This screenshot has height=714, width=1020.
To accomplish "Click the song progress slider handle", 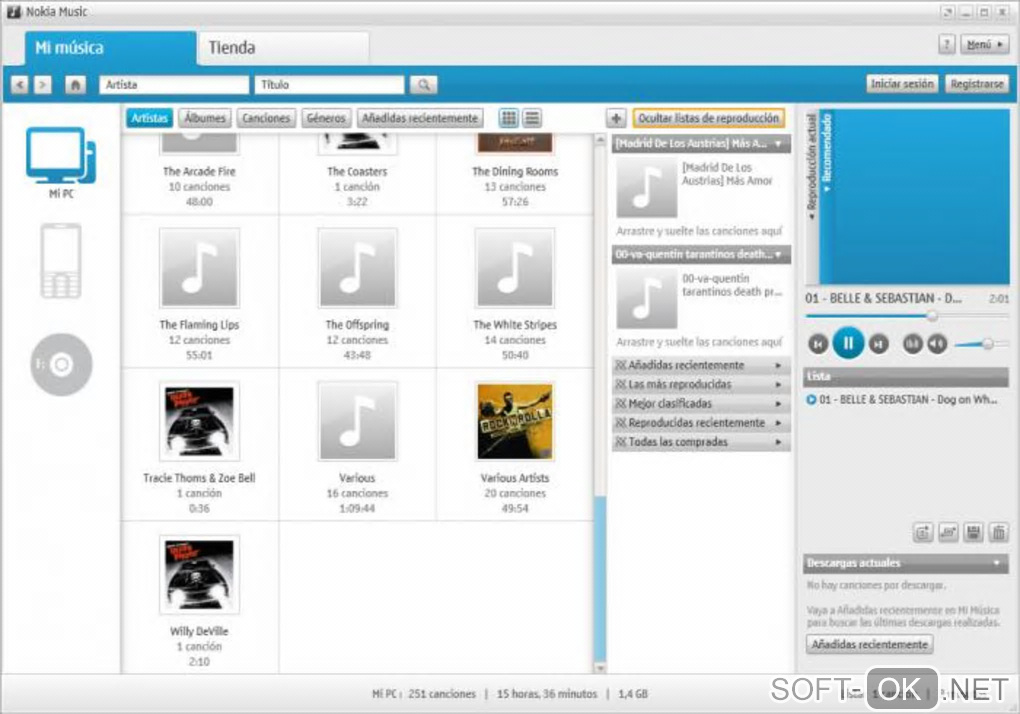I will 932,315.
